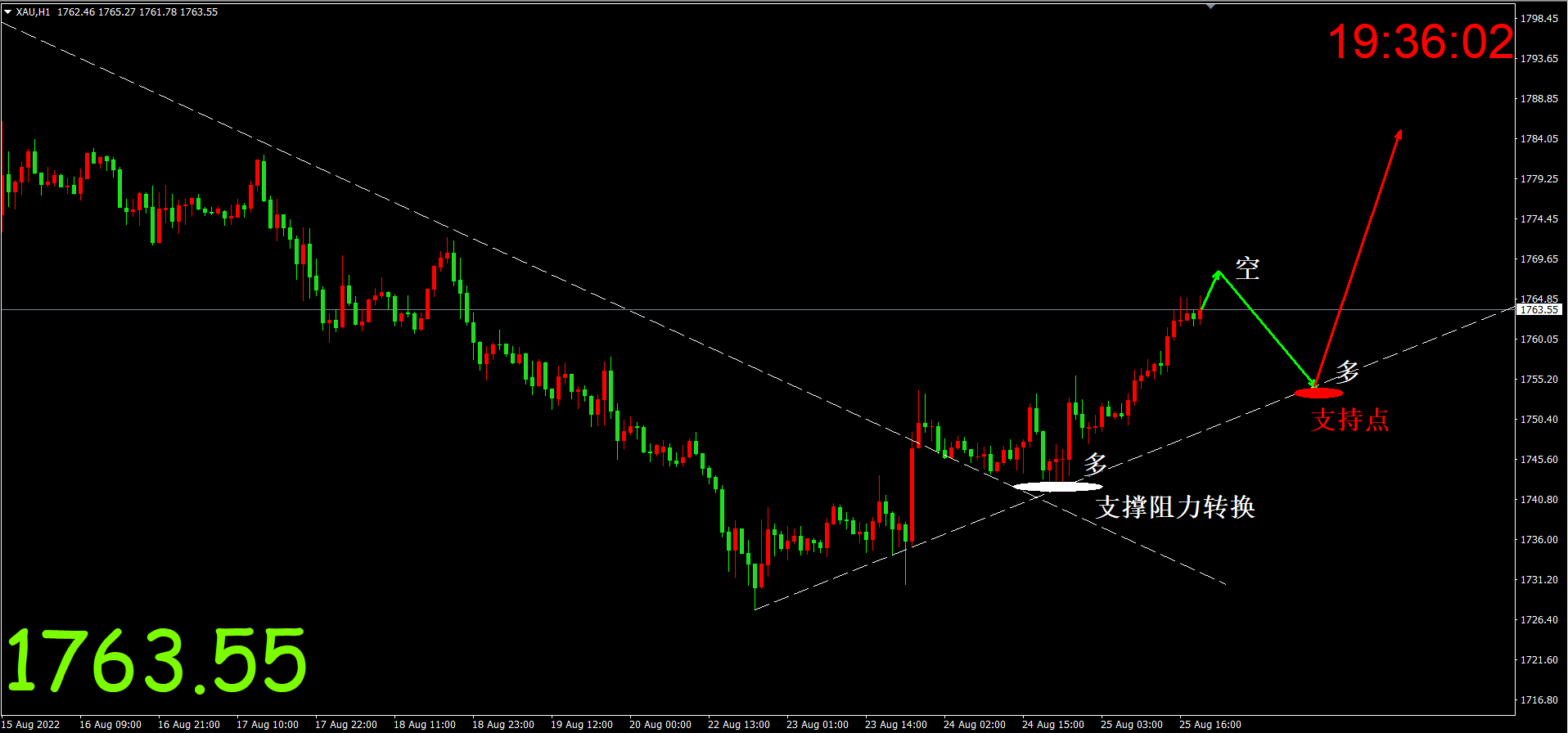
Task: Click the 19 Aug 12:00 time axis label
Action: [582, 724]
